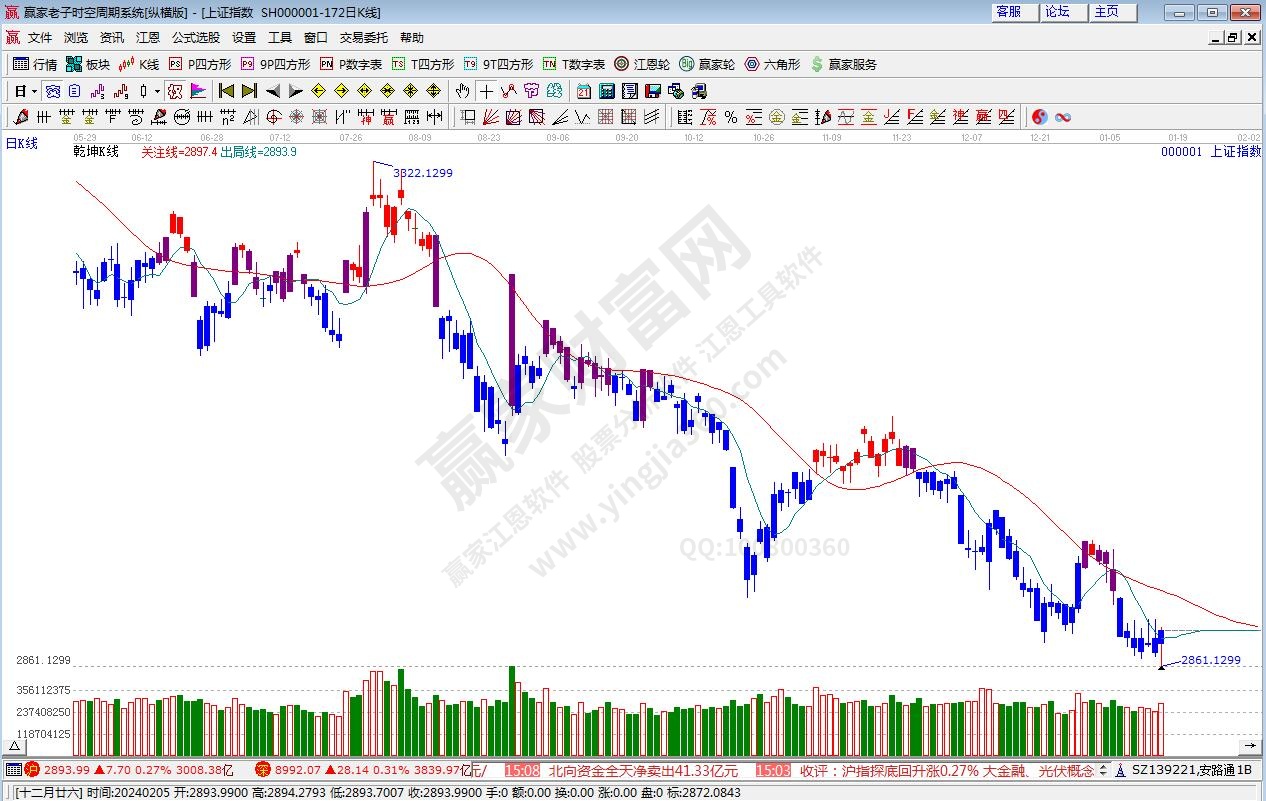The image size is (1266, 801).
Task: Click the up triangle expander below the volume axis
Action: pyautogui.click(x=16, y=747)
